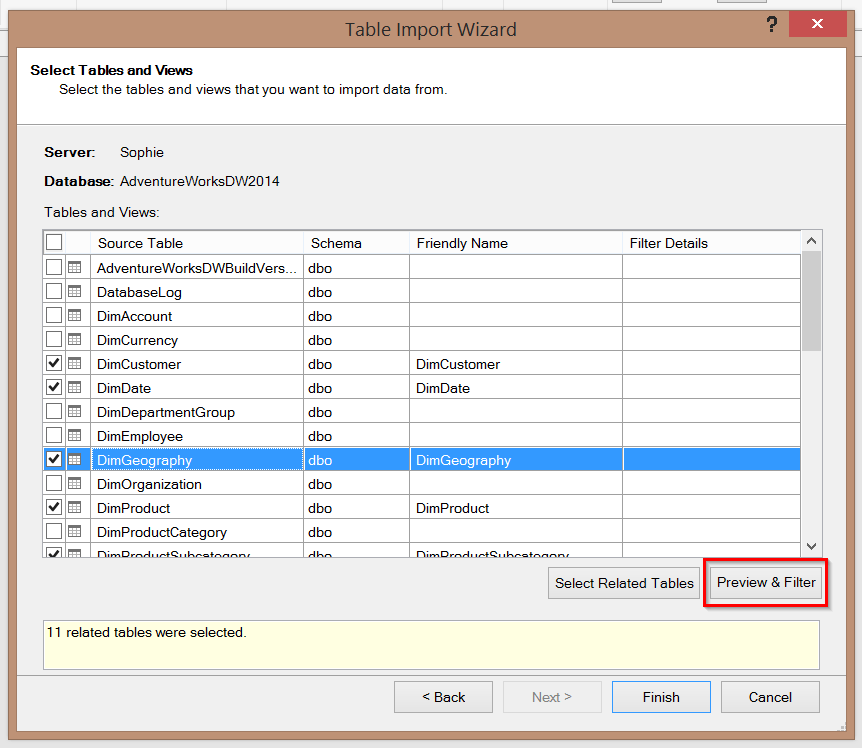Image resolution: width=862 pixels, height=748 pixels.
Task: Click the table icon next to DimEmployee
Action: coord(75,436)
